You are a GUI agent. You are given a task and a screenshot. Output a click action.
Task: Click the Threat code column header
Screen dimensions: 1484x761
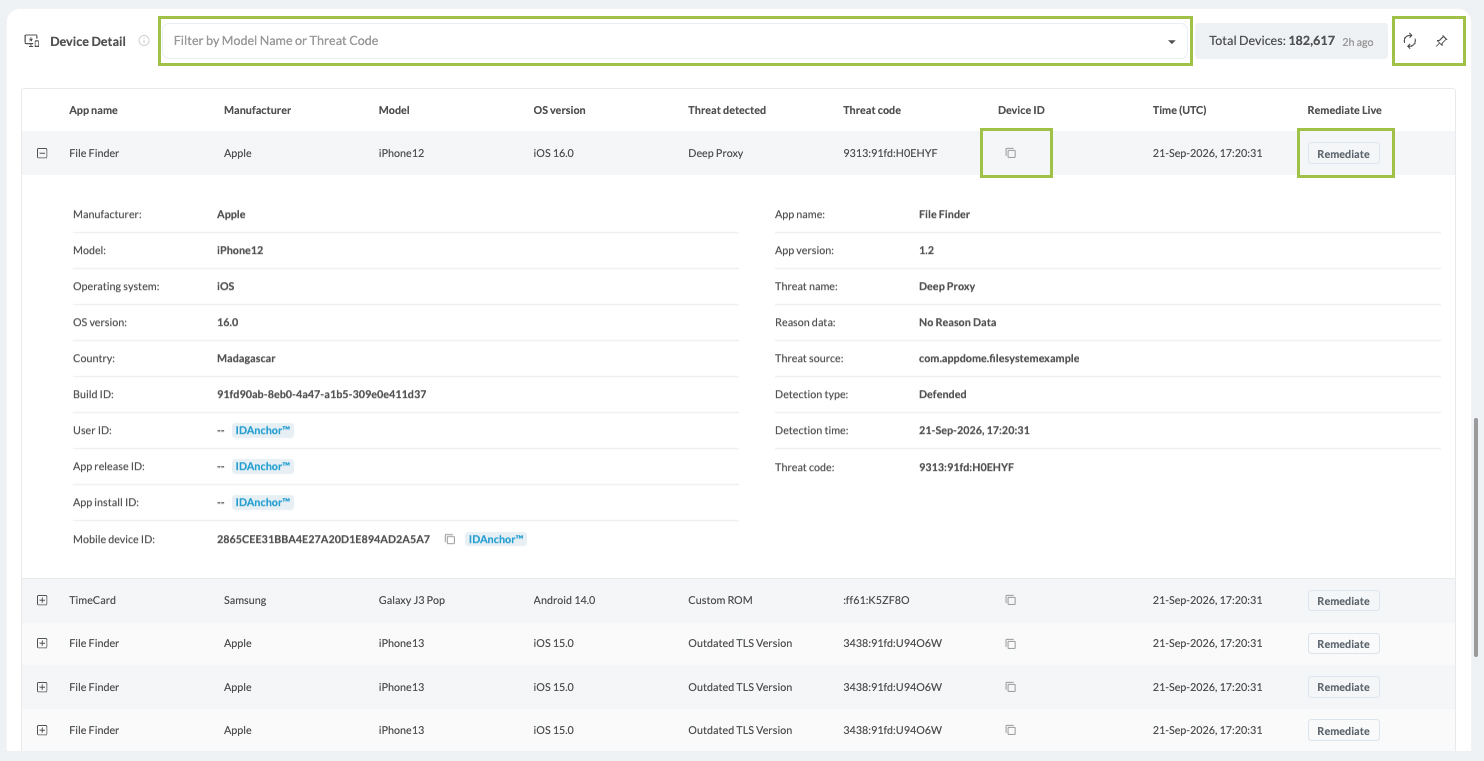(872, 110)
